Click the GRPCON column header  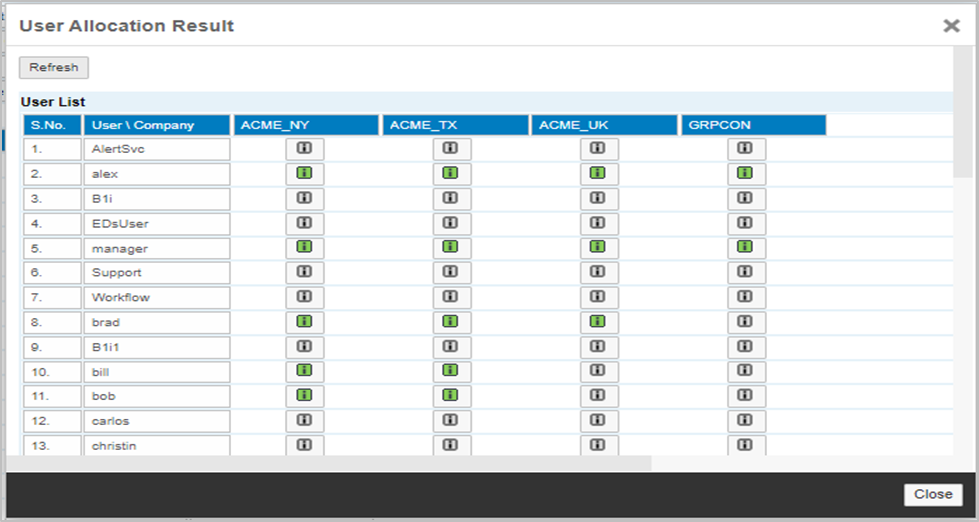click(754, 125)
